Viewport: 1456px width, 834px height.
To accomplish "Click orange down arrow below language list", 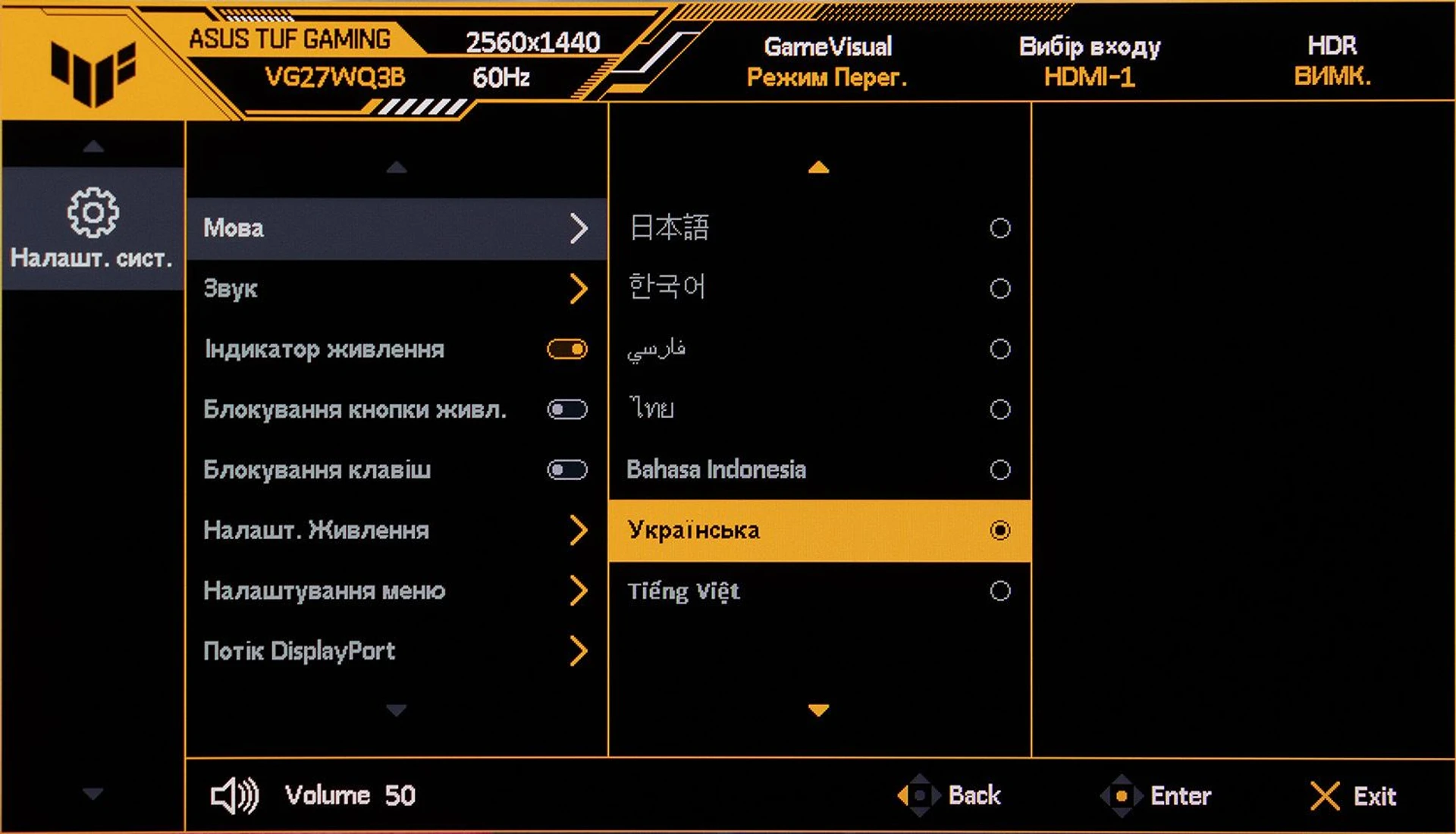I will pos(818,710).
